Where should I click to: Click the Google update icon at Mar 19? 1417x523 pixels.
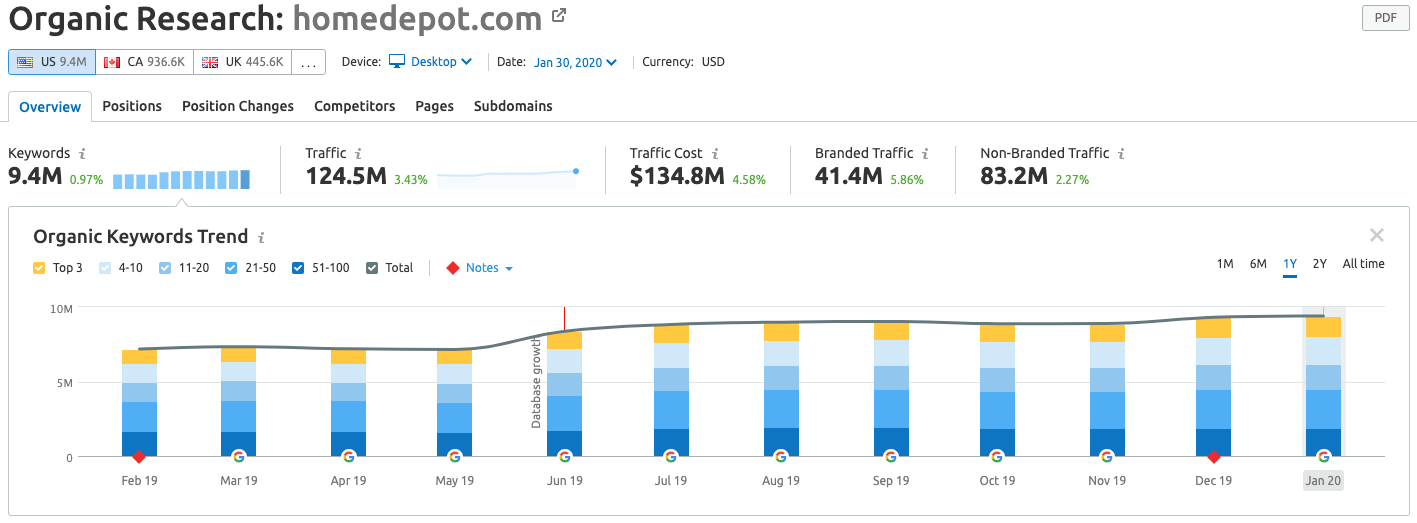point(238,456)
